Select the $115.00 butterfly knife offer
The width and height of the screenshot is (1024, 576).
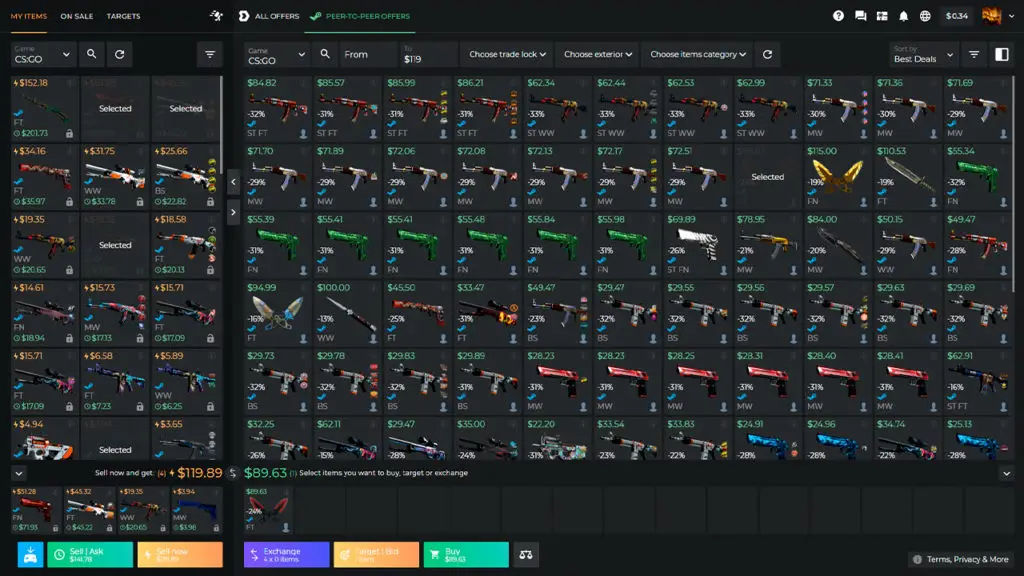coord(837,177)
